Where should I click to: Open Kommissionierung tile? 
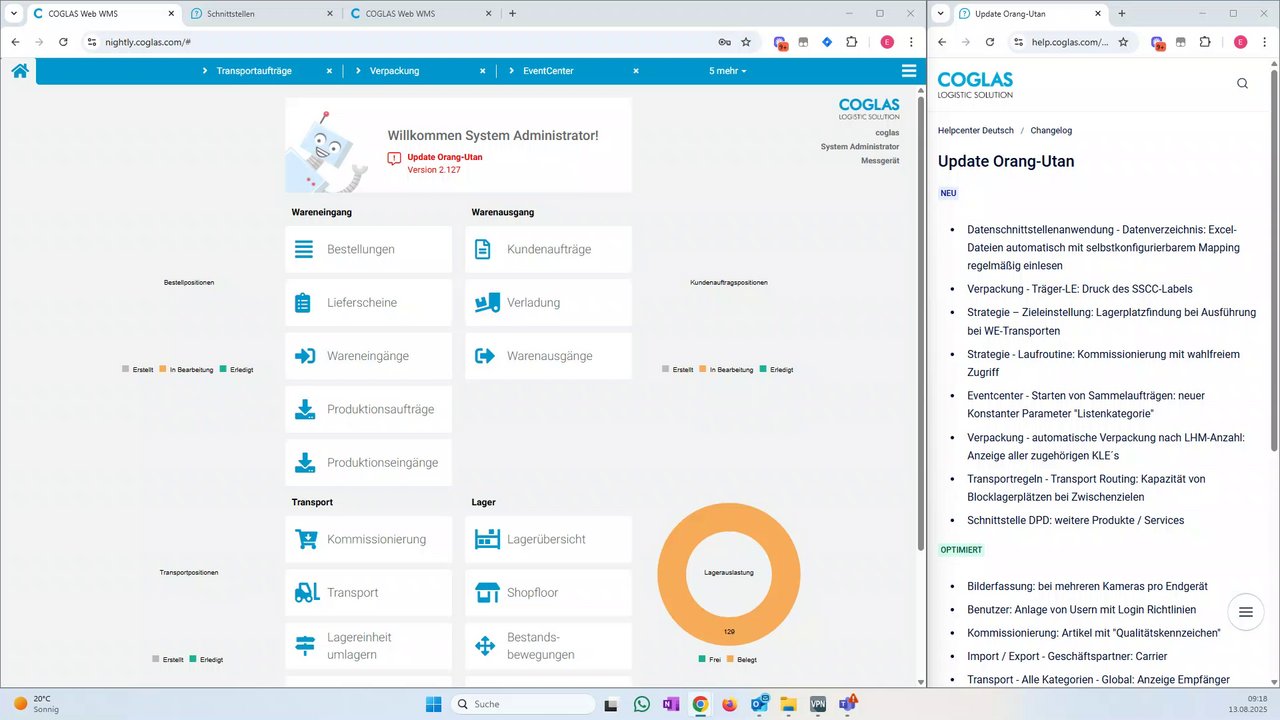368,539
